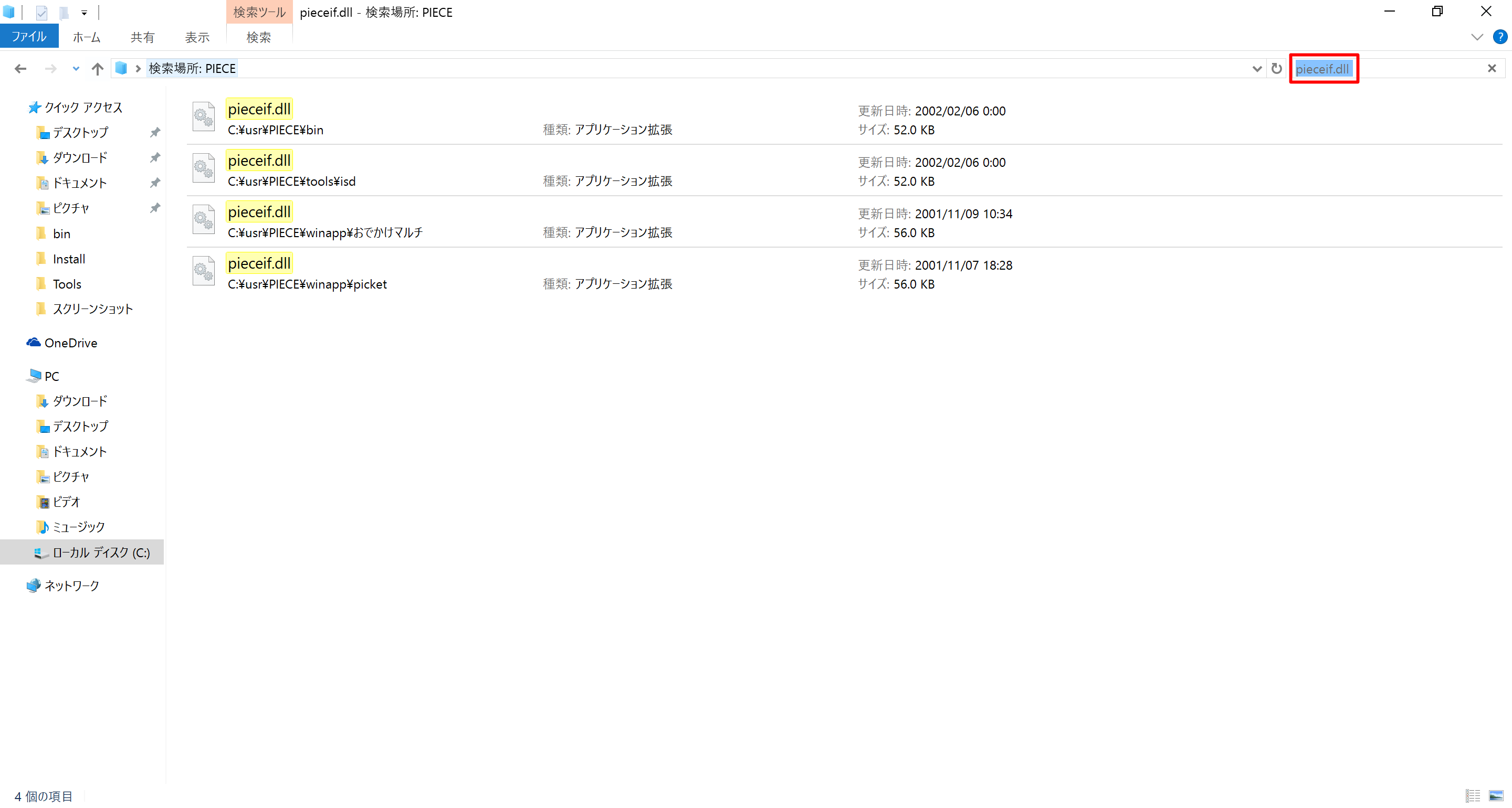Open デスクトップ under PC
This screenshot has height=808, width=1512.
pyautogui.click(x=80, y=427)
